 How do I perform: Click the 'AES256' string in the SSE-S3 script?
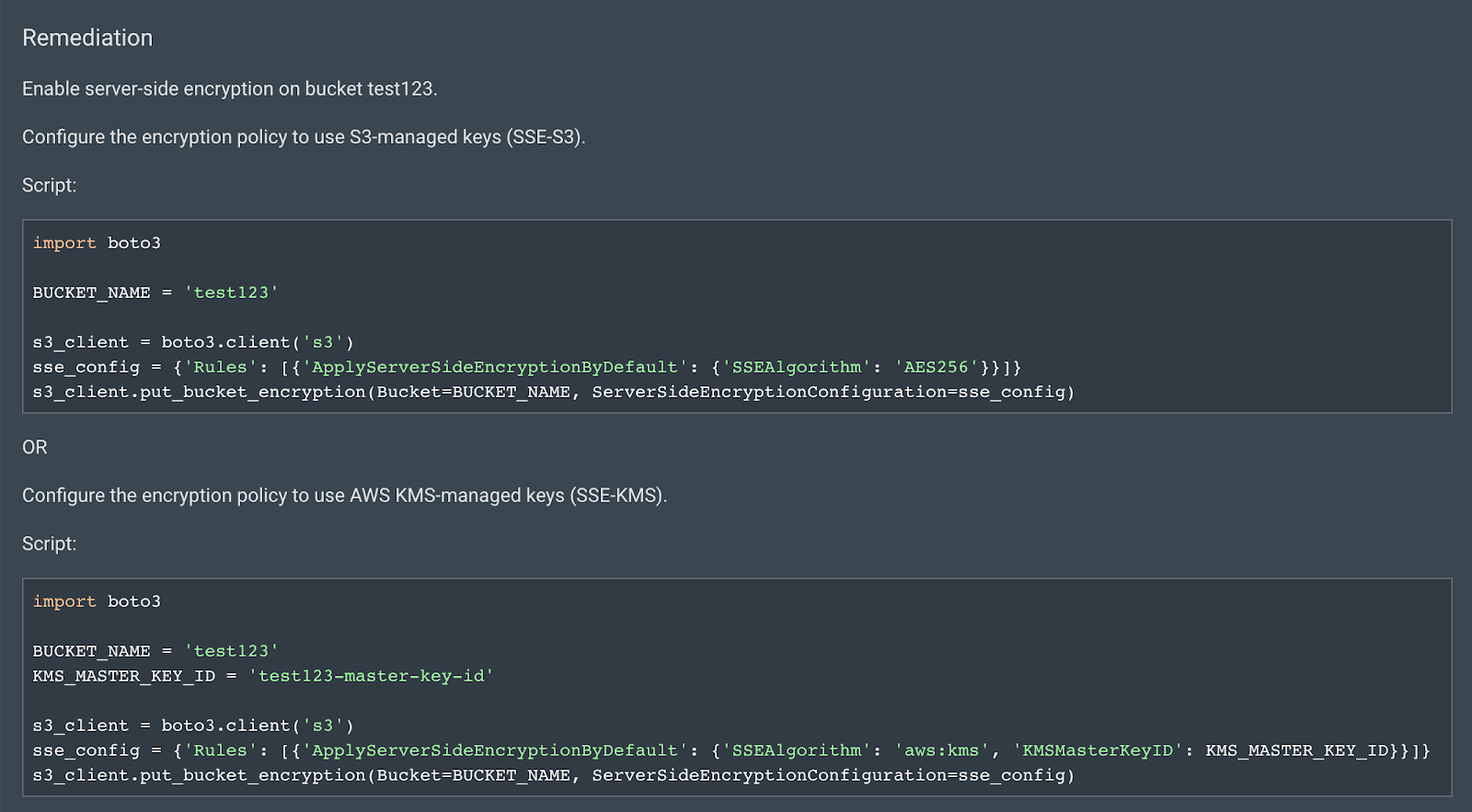(x=937, y=367)
